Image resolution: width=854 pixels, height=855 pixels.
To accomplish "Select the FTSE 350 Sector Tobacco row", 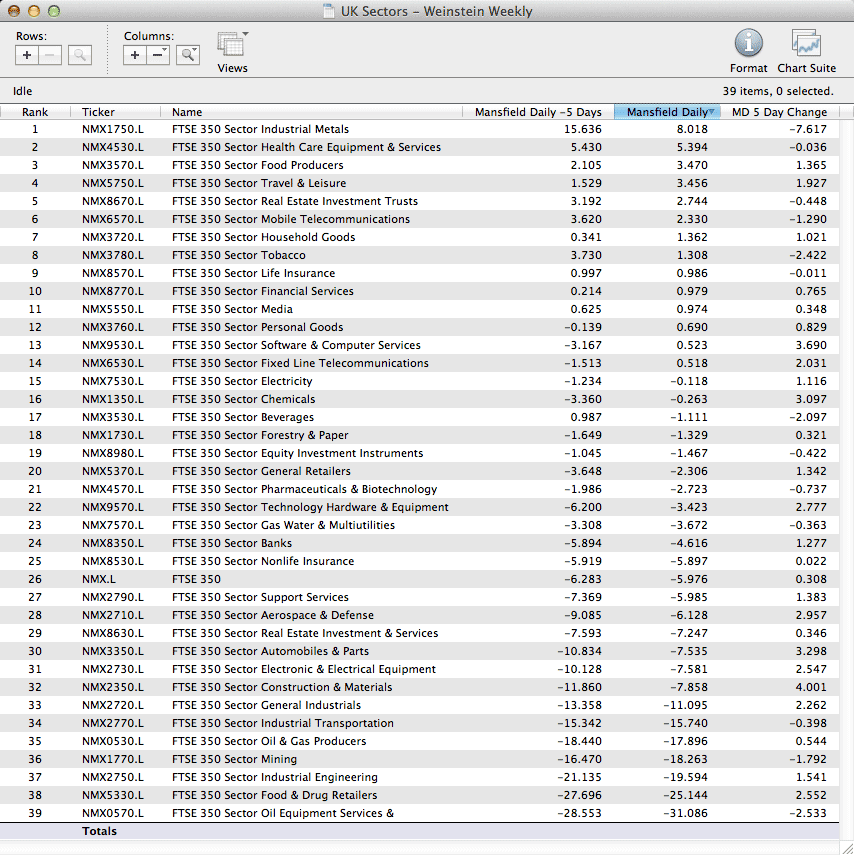I will point(238,255).
